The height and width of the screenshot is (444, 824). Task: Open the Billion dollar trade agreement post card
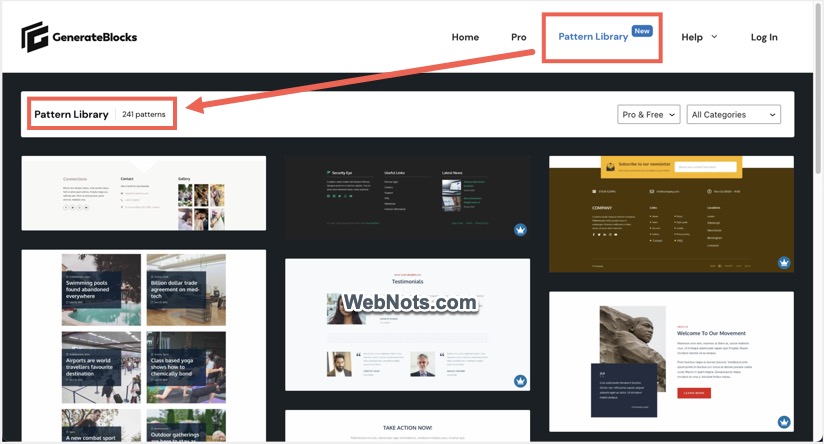pyautogui.click(x=186, y=290)
